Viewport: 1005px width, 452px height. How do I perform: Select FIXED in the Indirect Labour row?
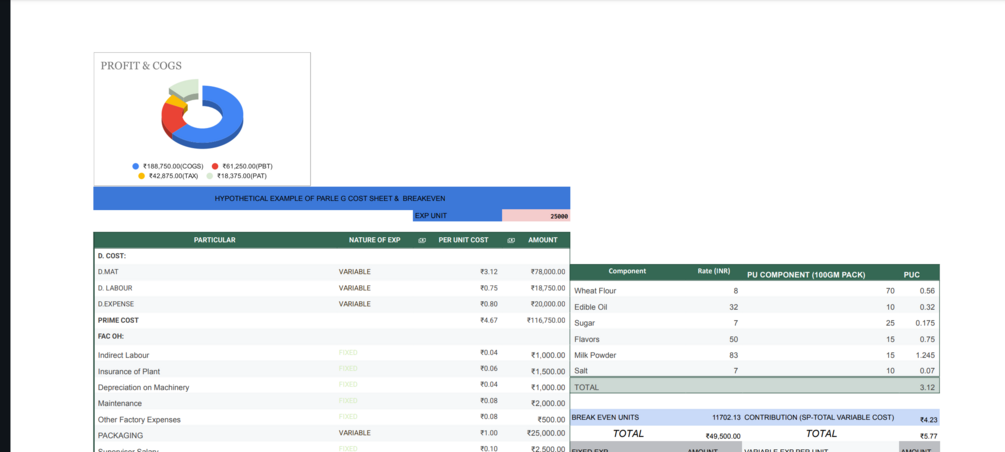tap(348, 352)
